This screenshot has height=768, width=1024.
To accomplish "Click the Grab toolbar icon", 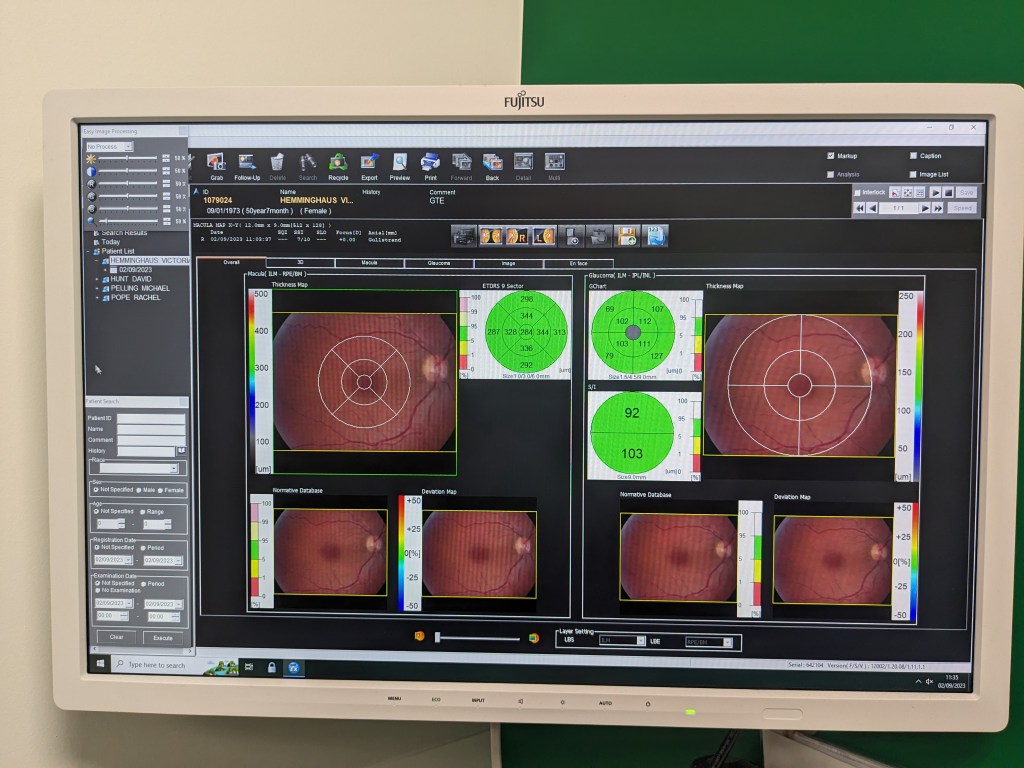I will pos(216,162).
